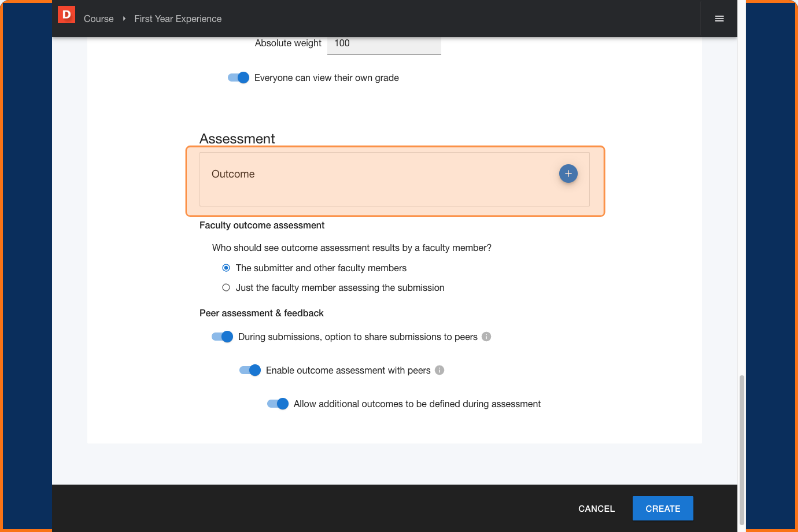Viewport: 798px width, 532px height.
Task: Click Faculty outcome assessment heading
Action: [262, 225]
